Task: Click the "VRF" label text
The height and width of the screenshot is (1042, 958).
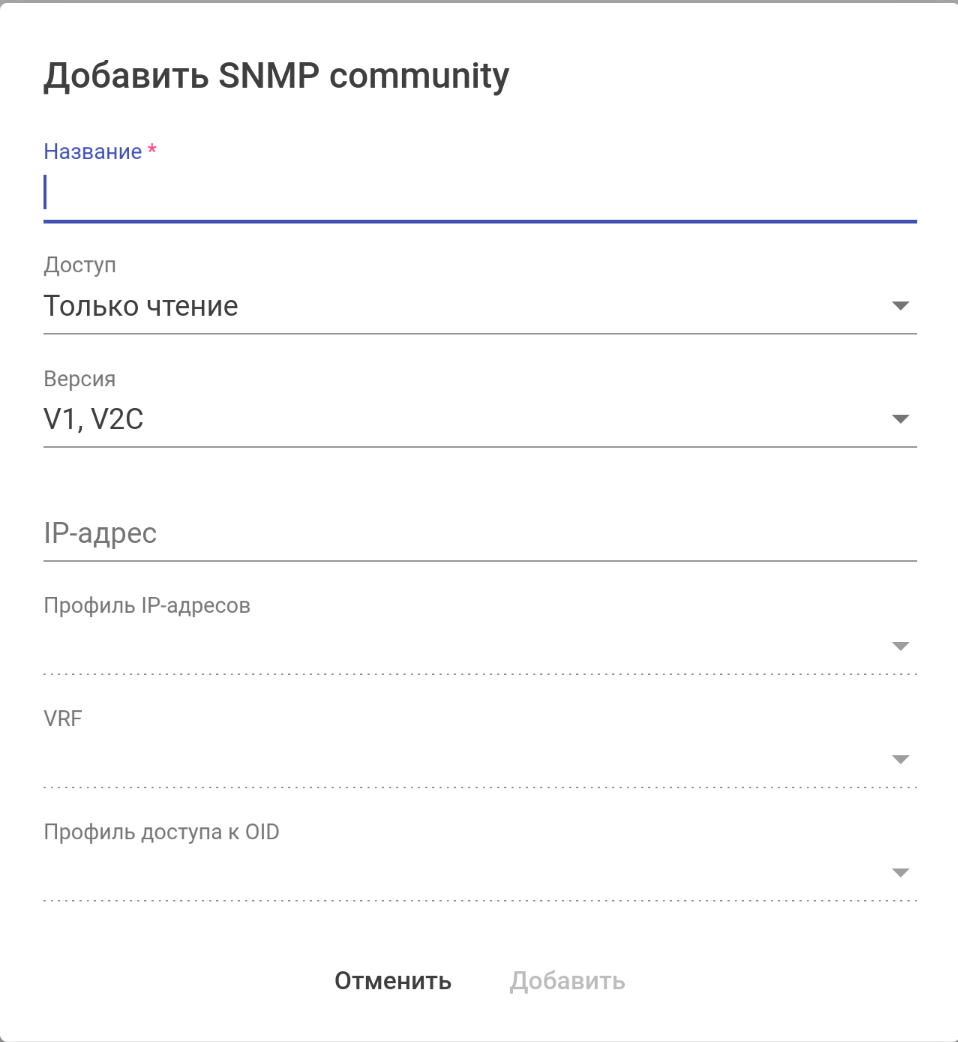Action: pyautogui.click(x=63, y=719)
